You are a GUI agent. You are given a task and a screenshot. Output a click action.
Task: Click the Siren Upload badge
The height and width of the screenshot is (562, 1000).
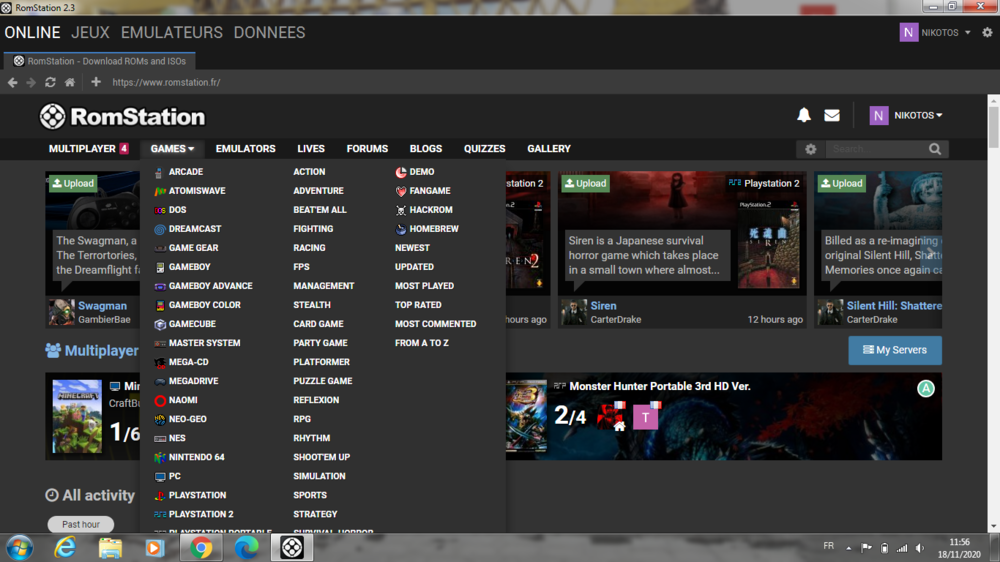585,183
